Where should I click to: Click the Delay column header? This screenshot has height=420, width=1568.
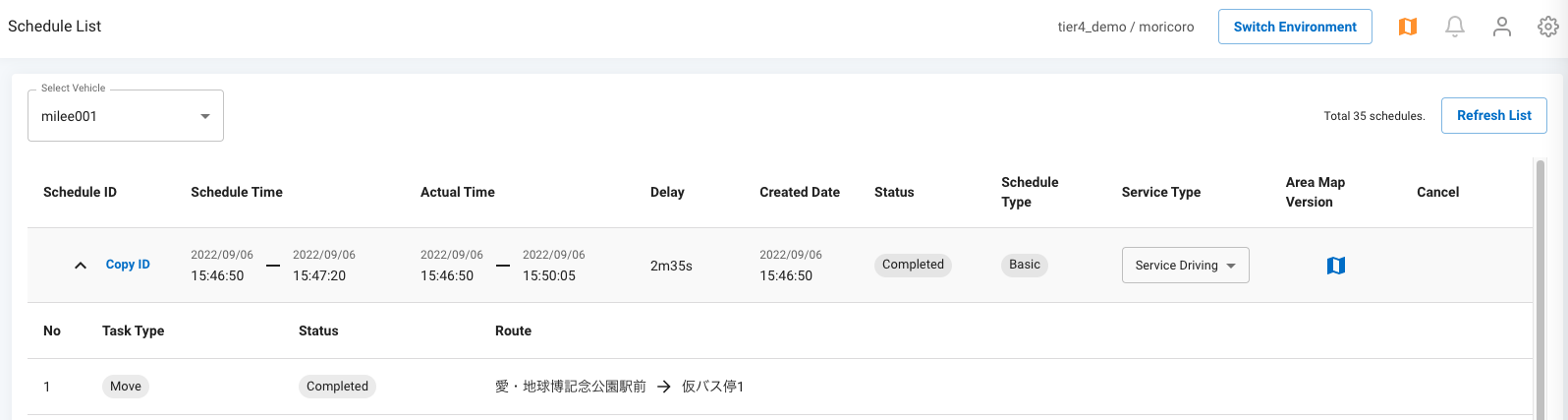(x=667, y=192)
